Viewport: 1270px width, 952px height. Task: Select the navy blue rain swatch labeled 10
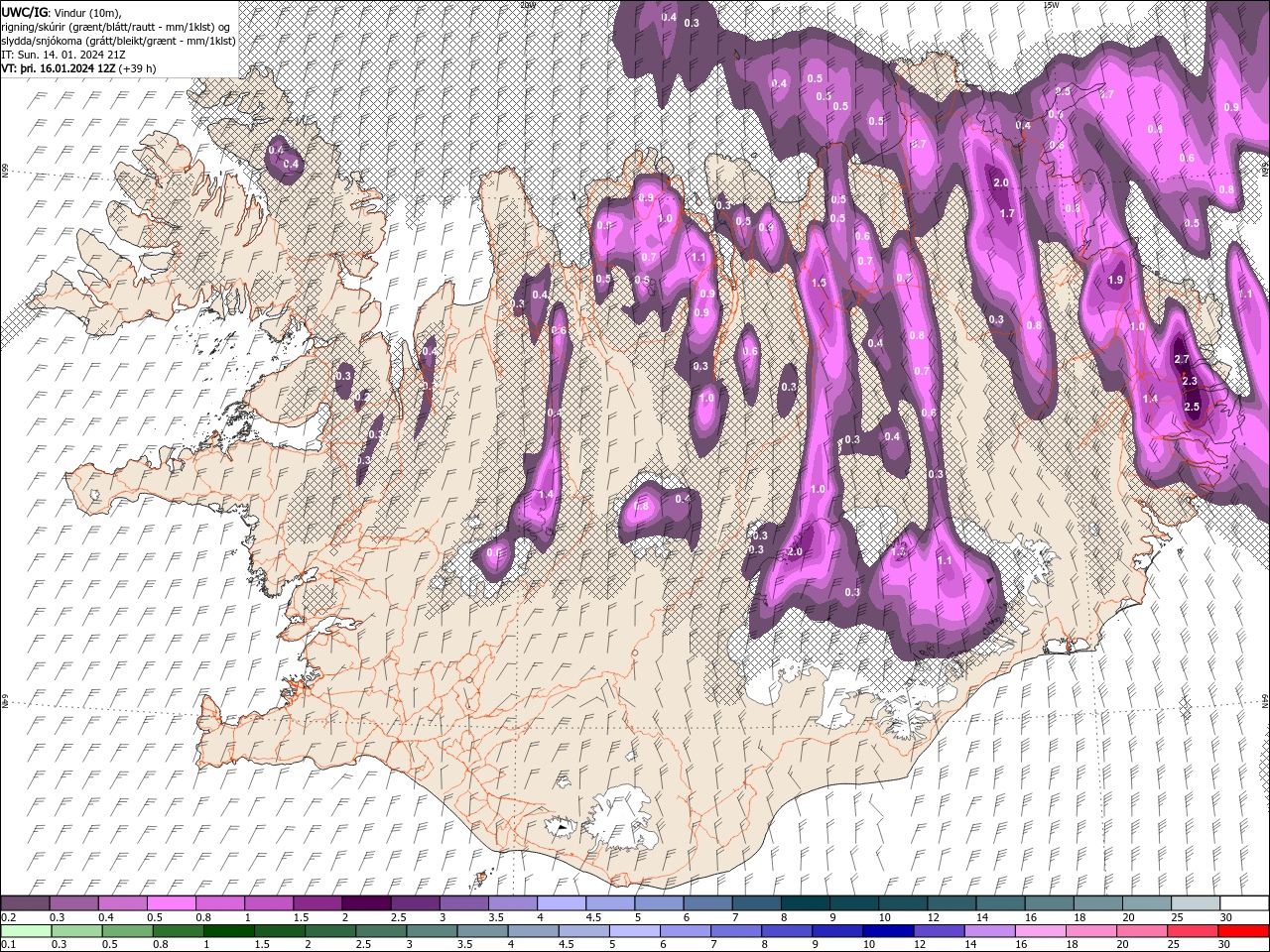(886, 930)
